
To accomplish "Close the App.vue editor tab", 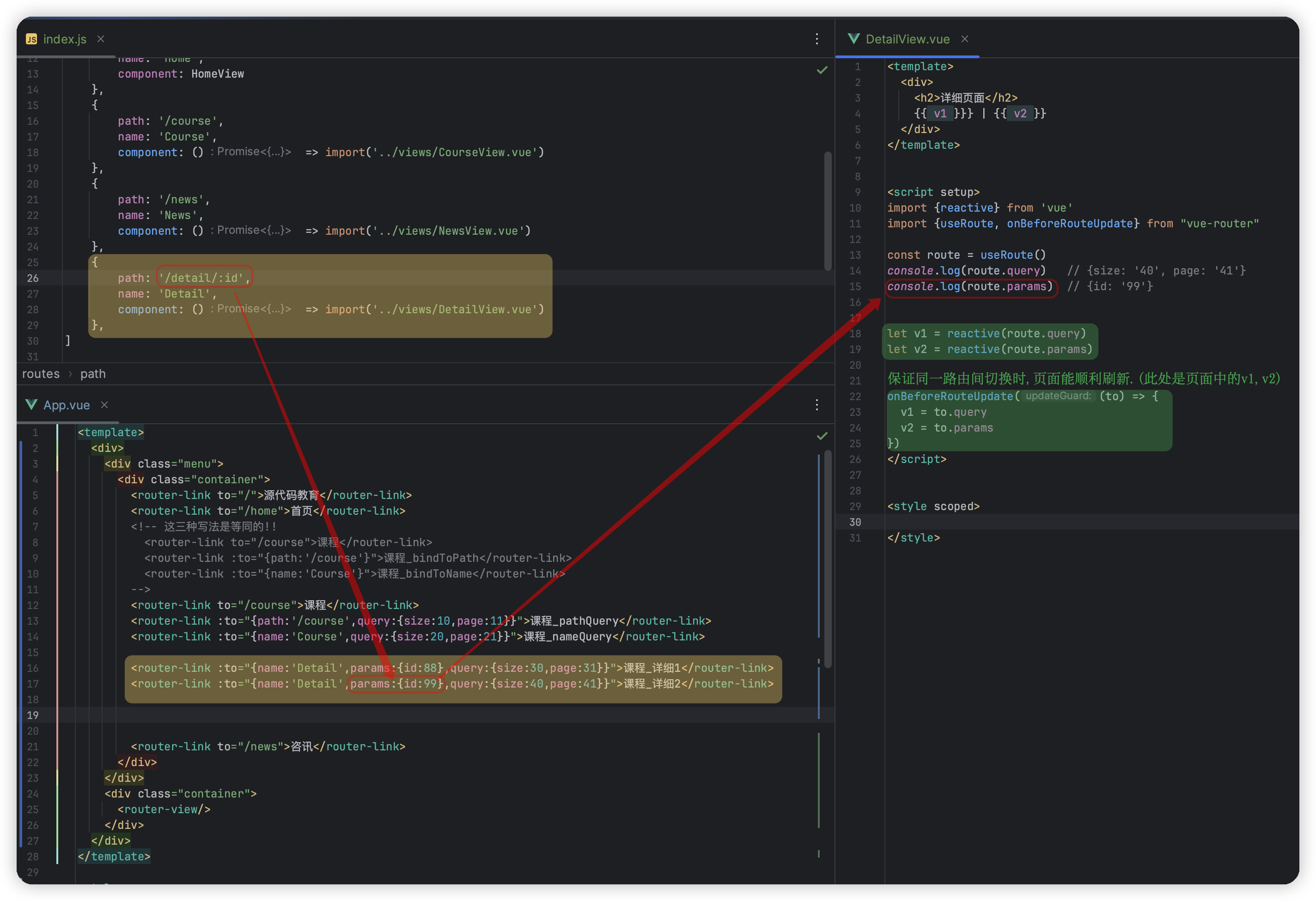I will (x=104, y=404).
